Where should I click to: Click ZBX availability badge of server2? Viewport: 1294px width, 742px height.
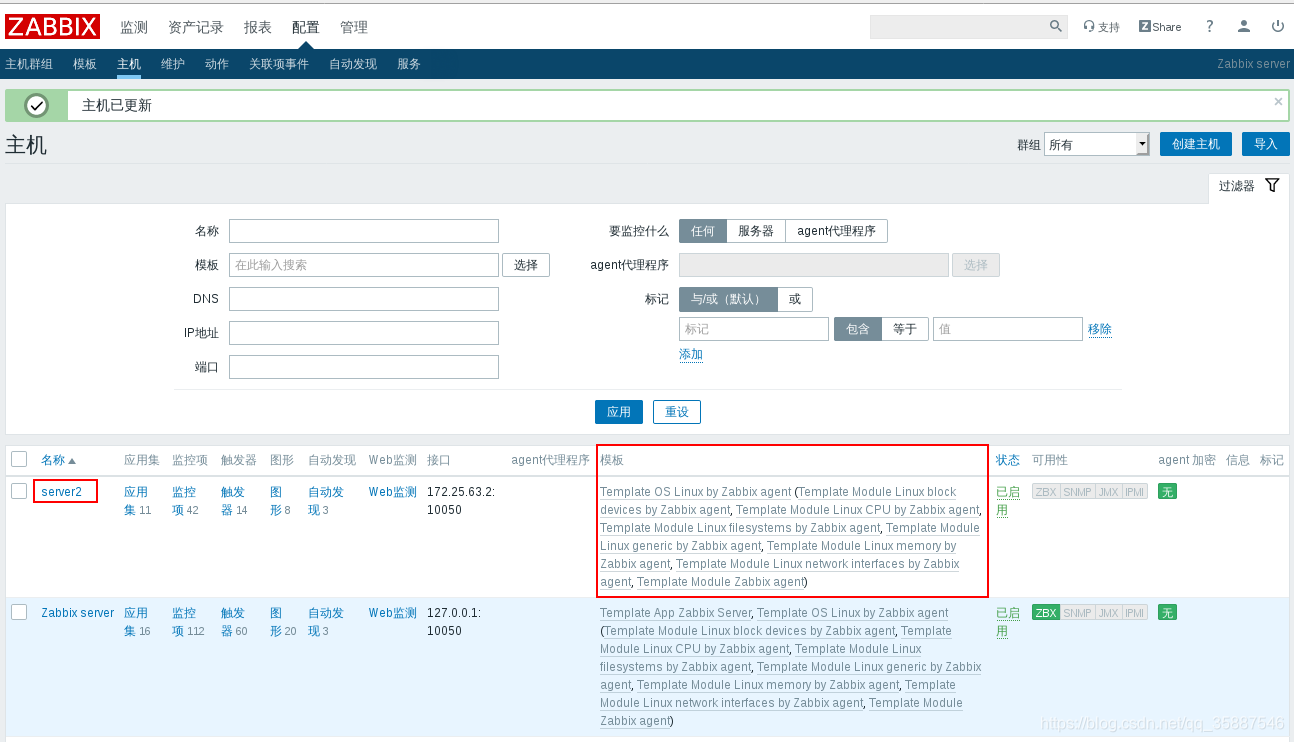pos(1046,491)
